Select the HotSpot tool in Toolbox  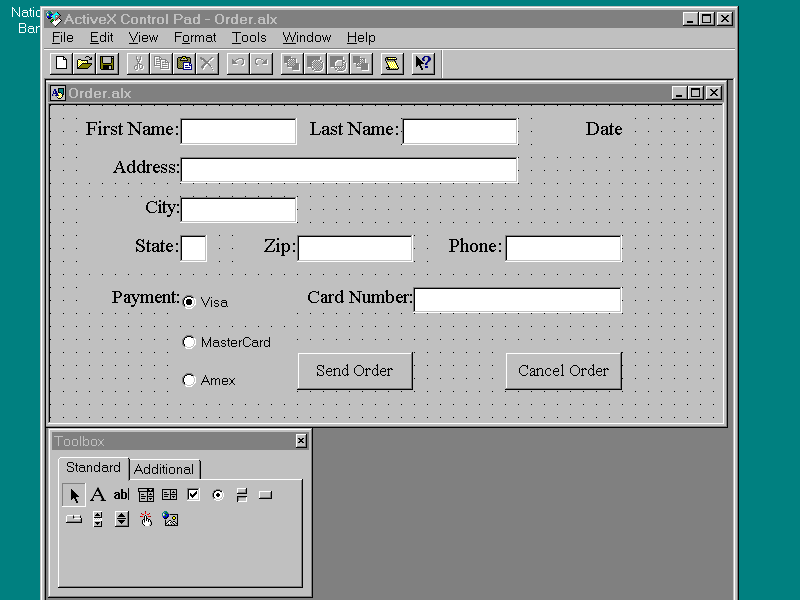146,519
